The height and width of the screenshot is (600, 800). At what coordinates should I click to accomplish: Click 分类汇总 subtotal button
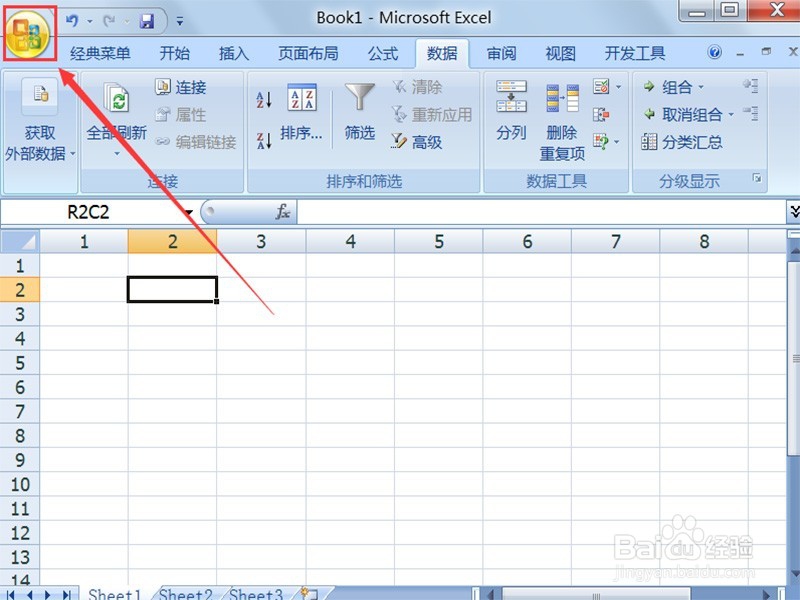[x=682, y=142]
